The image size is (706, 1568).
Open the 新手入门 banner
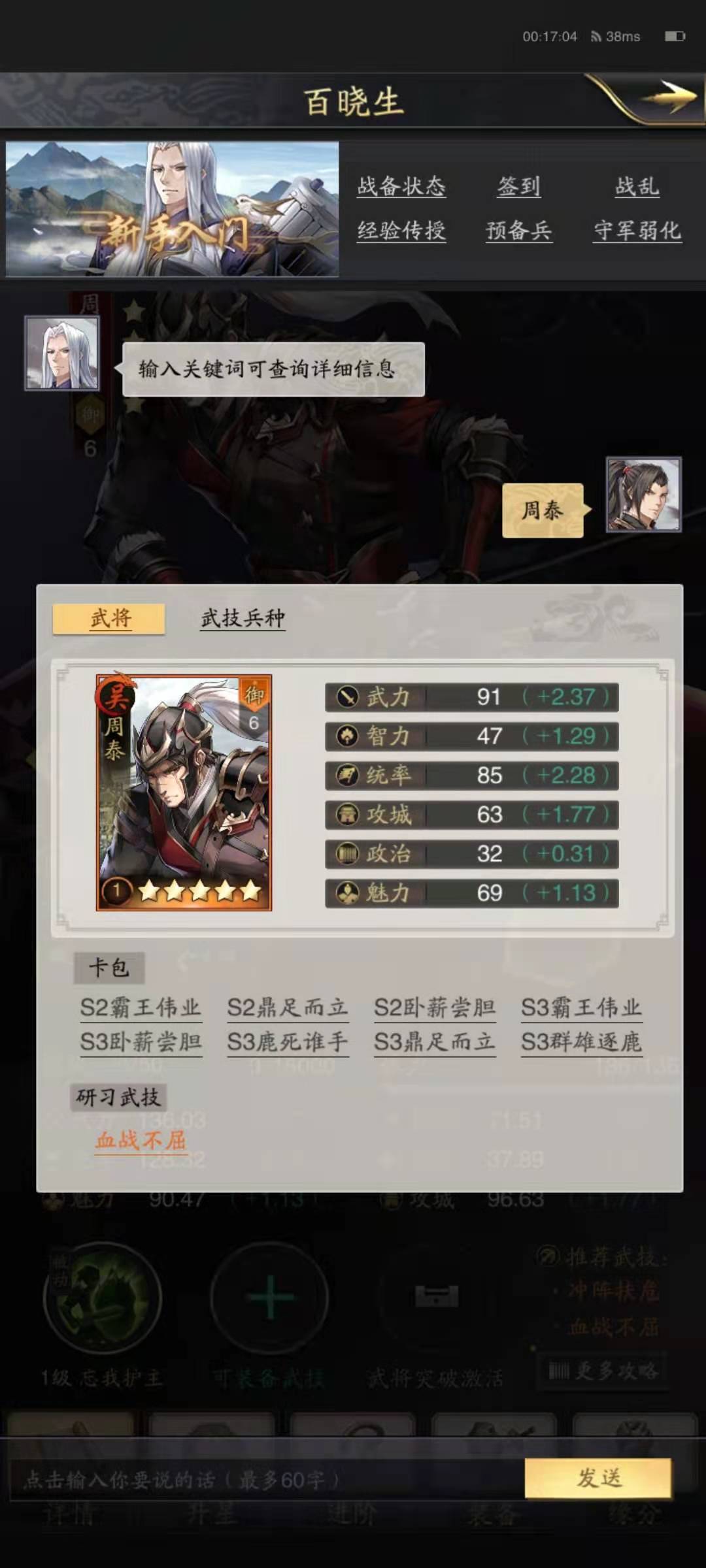coord(173,209)
